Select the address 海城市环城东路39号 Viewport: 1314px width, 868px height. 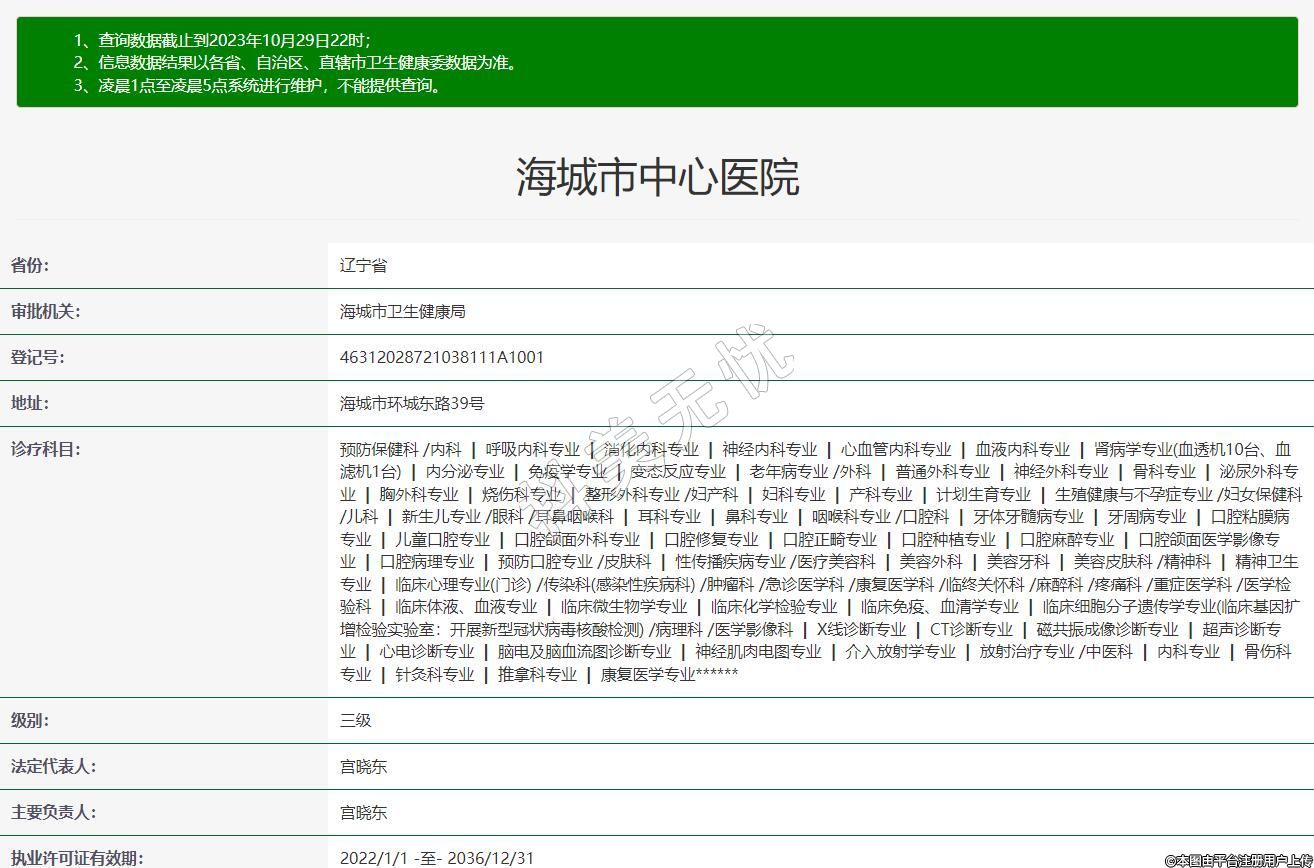point(412,403)
